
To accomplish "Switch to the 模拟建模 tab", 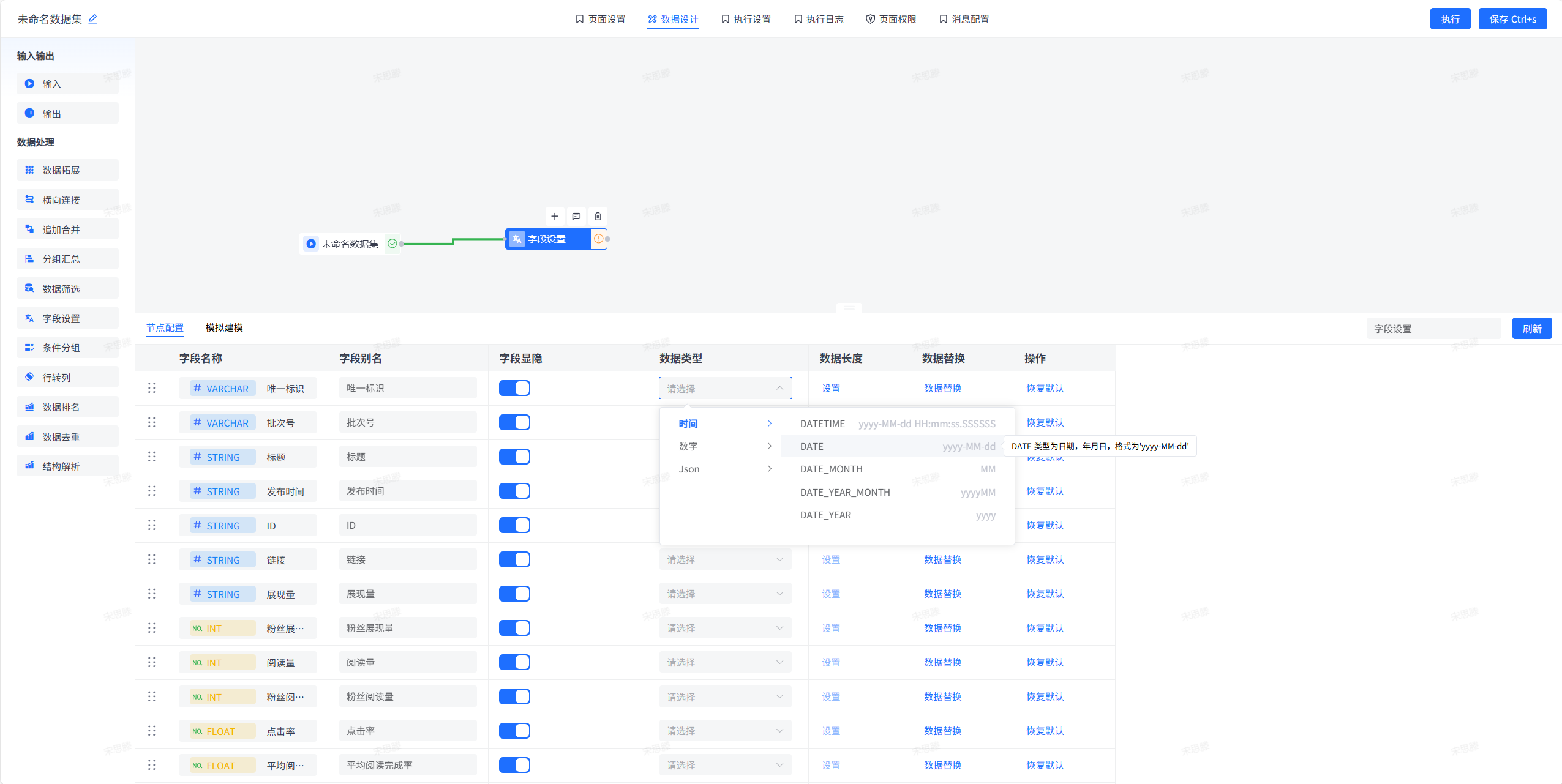I will (224, 327).
